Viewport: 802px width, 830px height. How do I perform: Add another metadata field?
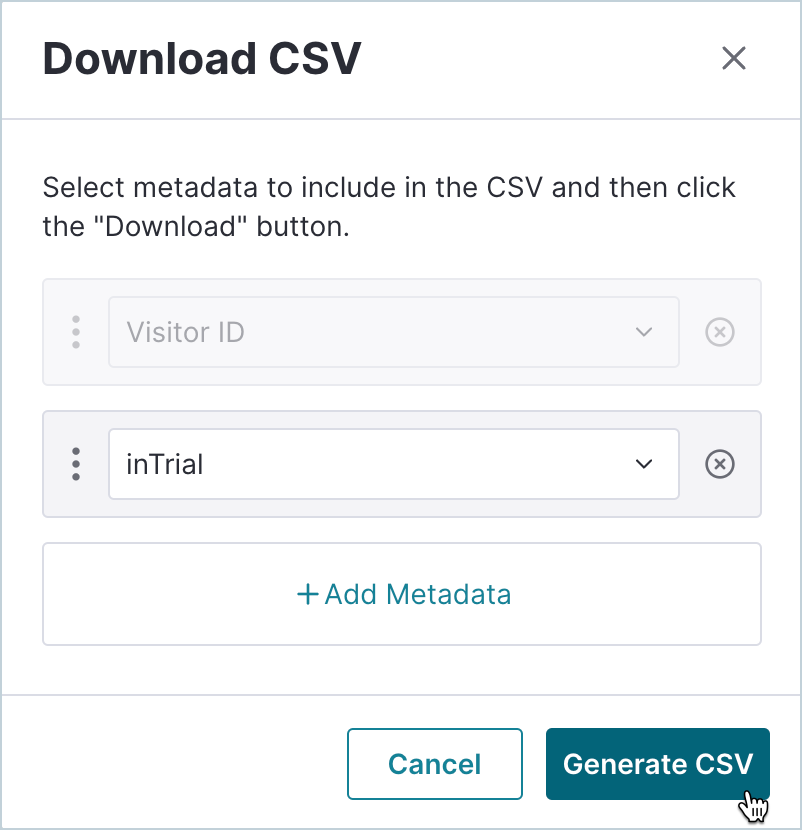tap(402, 593)
